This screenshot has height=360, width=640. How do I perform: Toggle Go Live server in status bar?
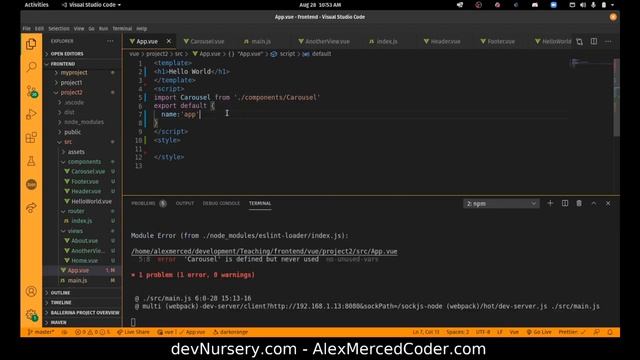(539, 332)
